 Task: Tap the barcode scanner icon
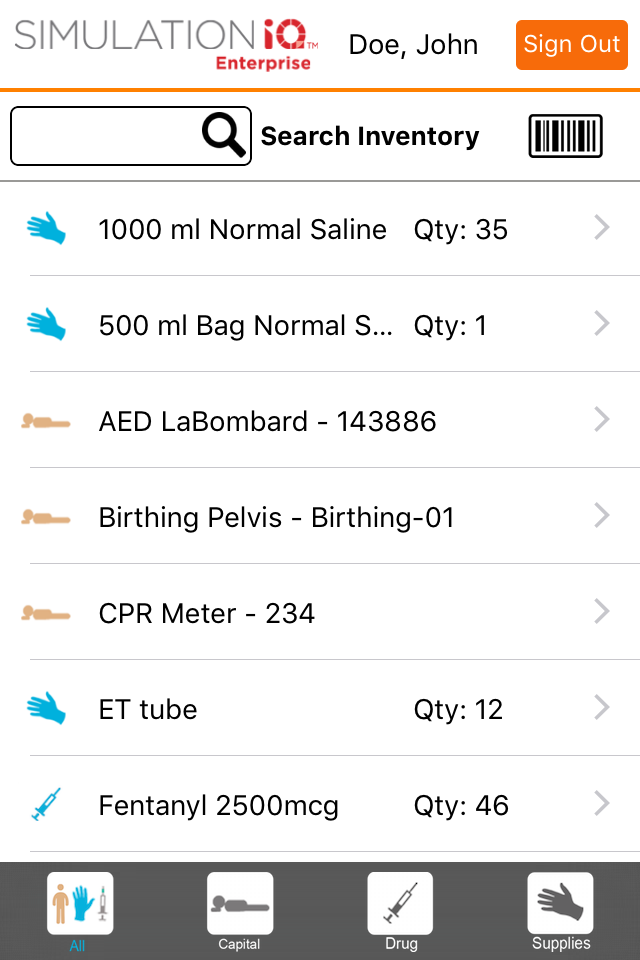tap(565, 136)
